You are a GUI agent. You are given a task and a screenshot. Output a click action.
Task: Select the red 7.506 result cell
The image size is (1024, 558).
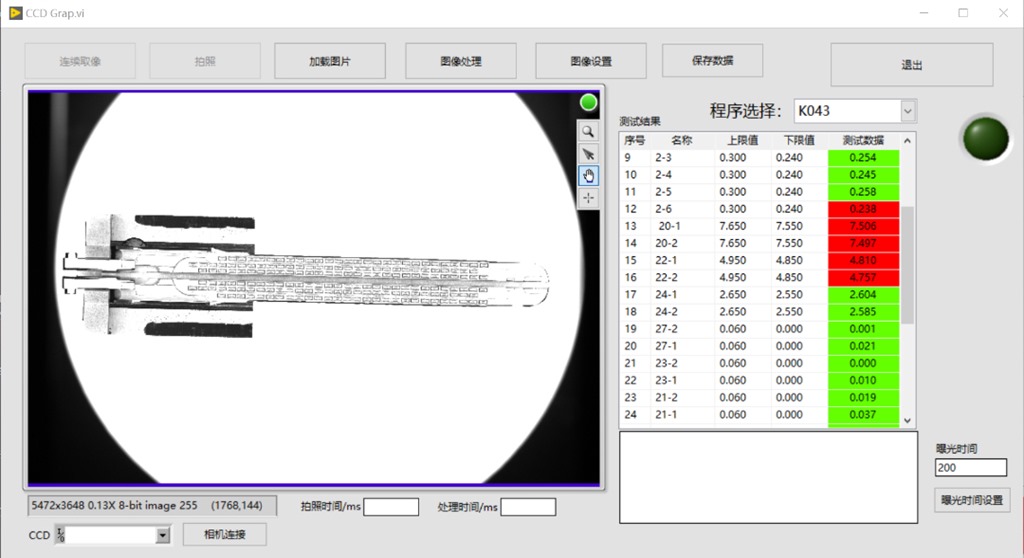point(863,226)
